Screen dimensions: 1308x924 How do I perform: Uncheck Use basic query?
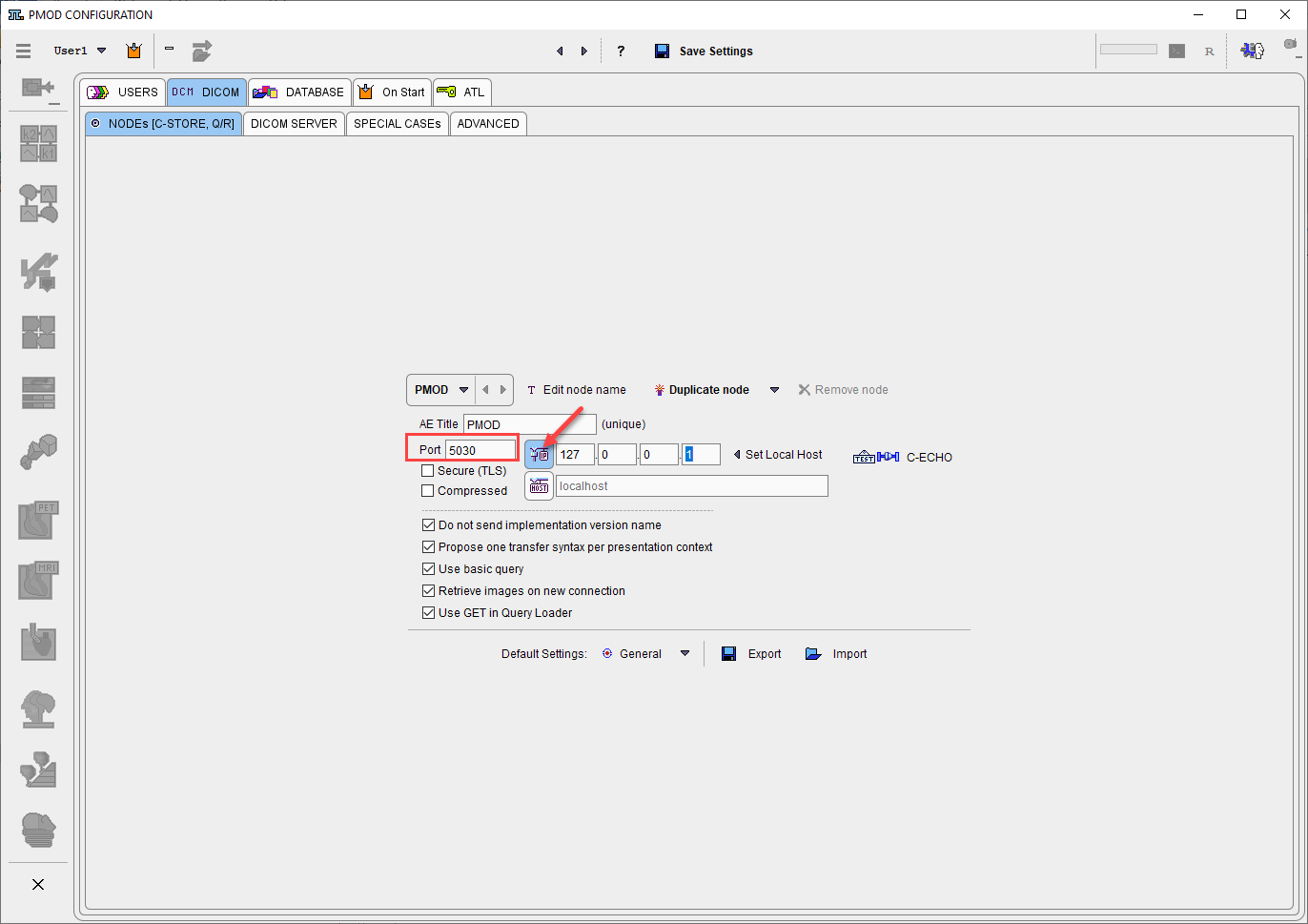428,569
